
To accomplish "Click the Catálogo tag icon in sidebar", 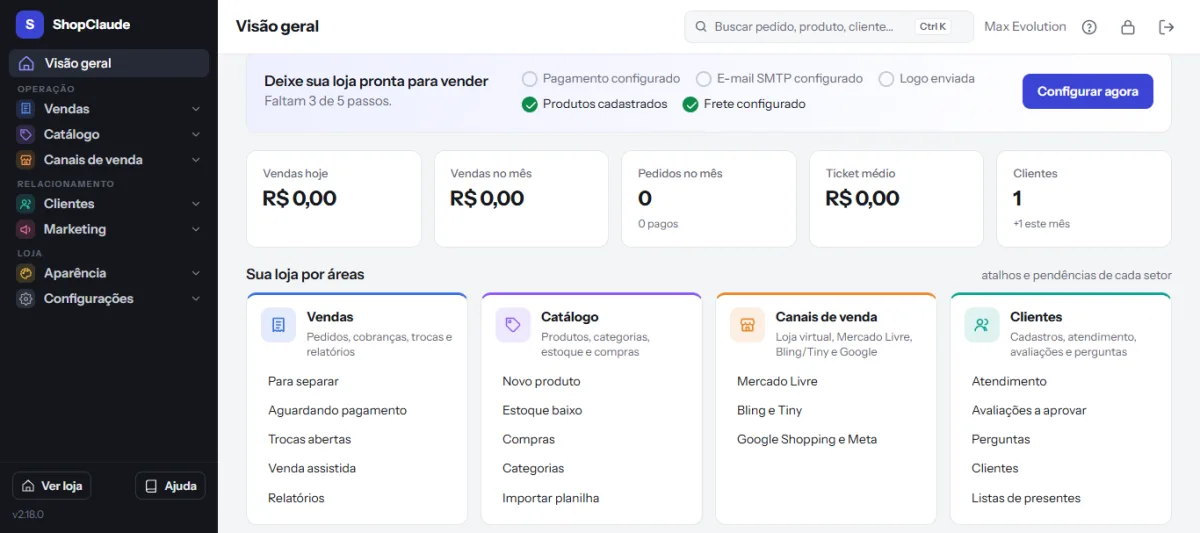I will (25, 134).
